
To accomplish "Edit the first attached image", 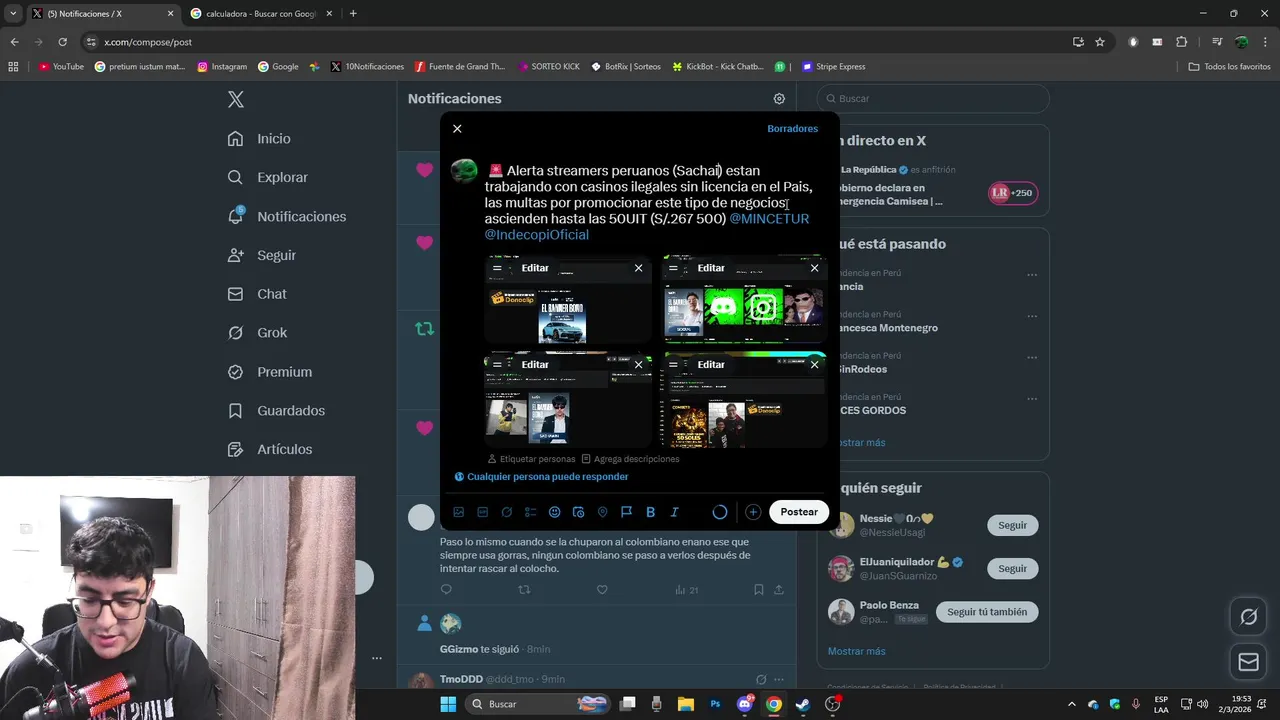I will (535, 268).
